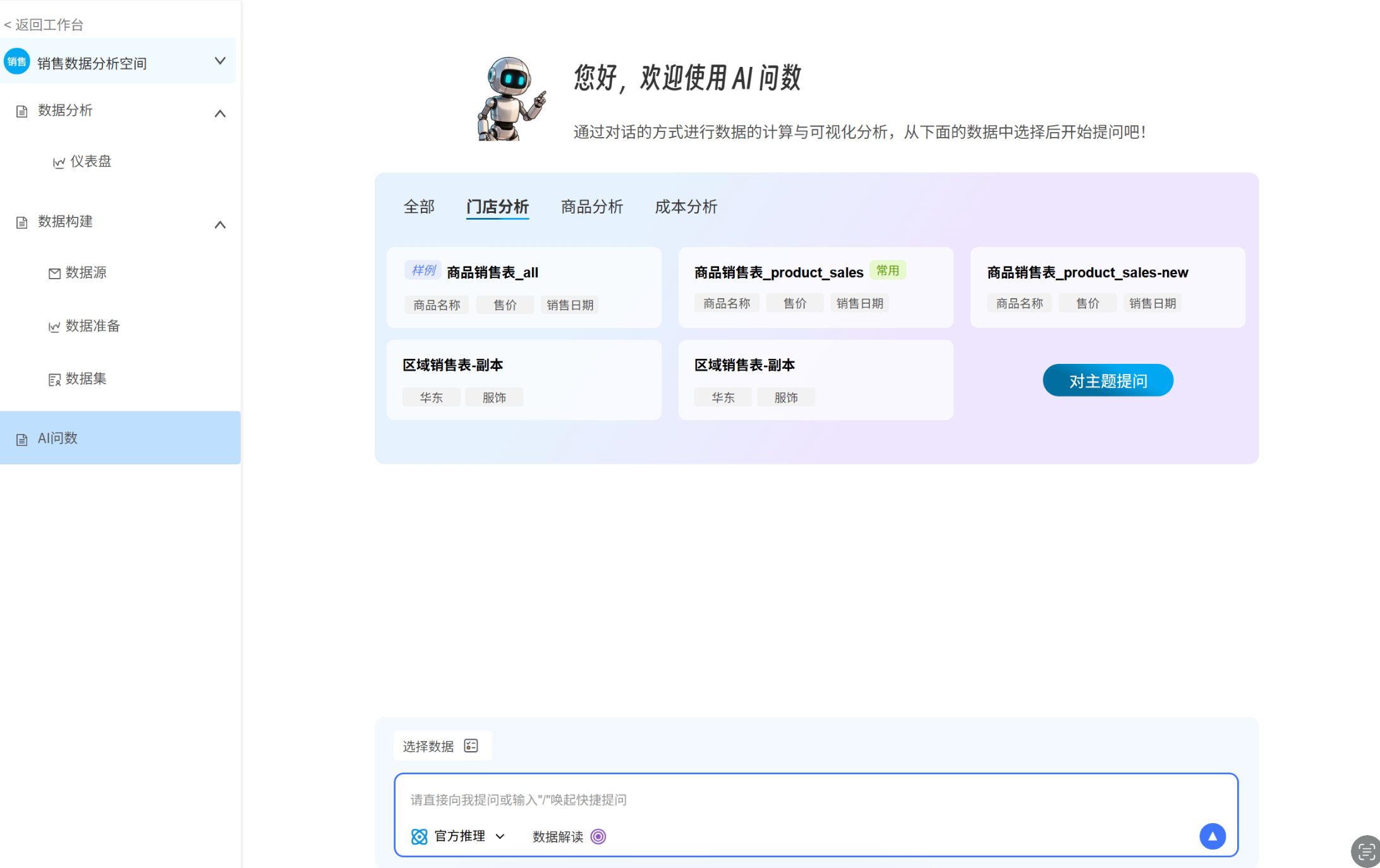Select the 商品销售表_all dataset card

[x=524, y=287]
